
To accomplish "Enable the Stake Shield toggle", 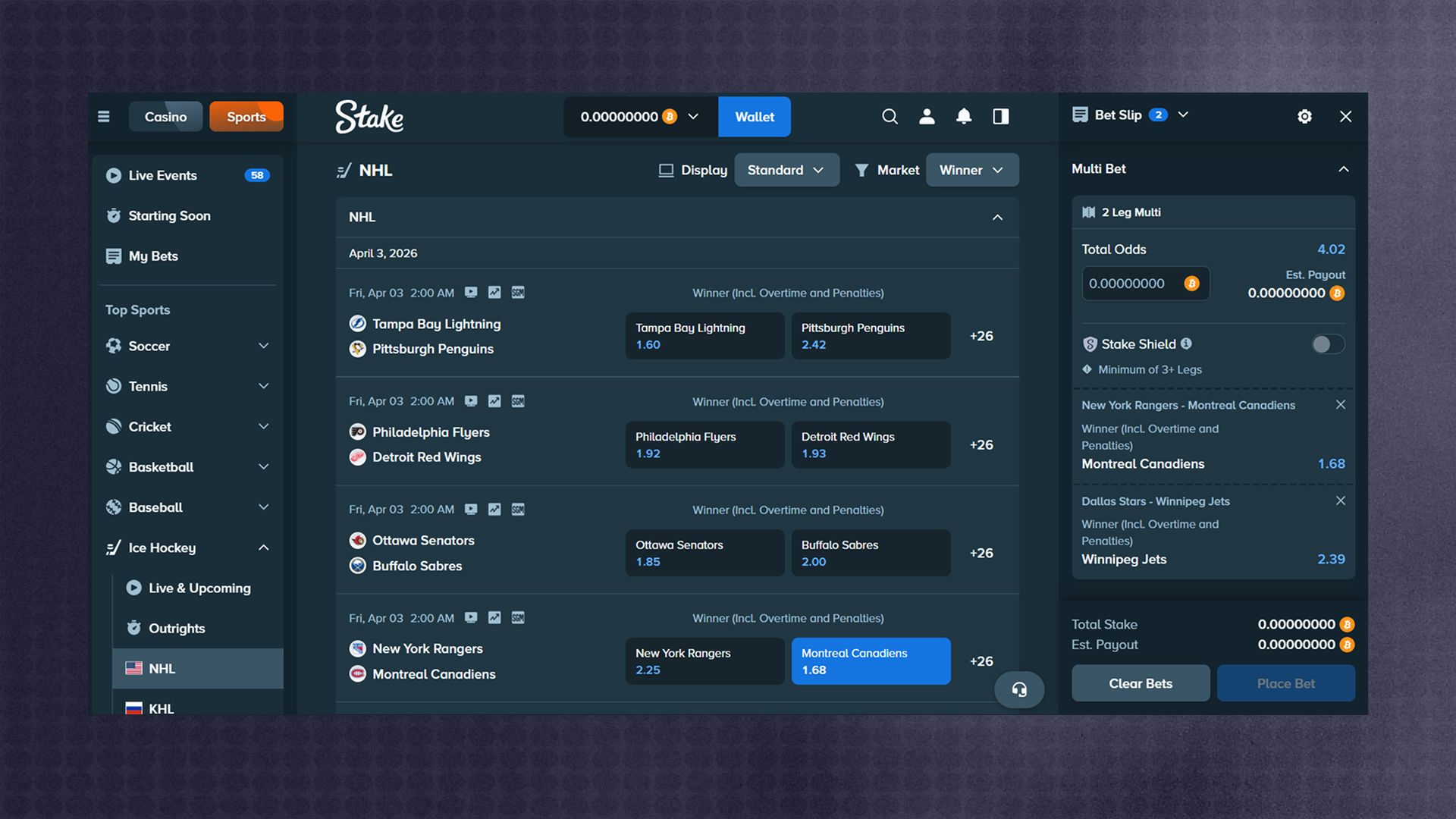I will 1328,344.
